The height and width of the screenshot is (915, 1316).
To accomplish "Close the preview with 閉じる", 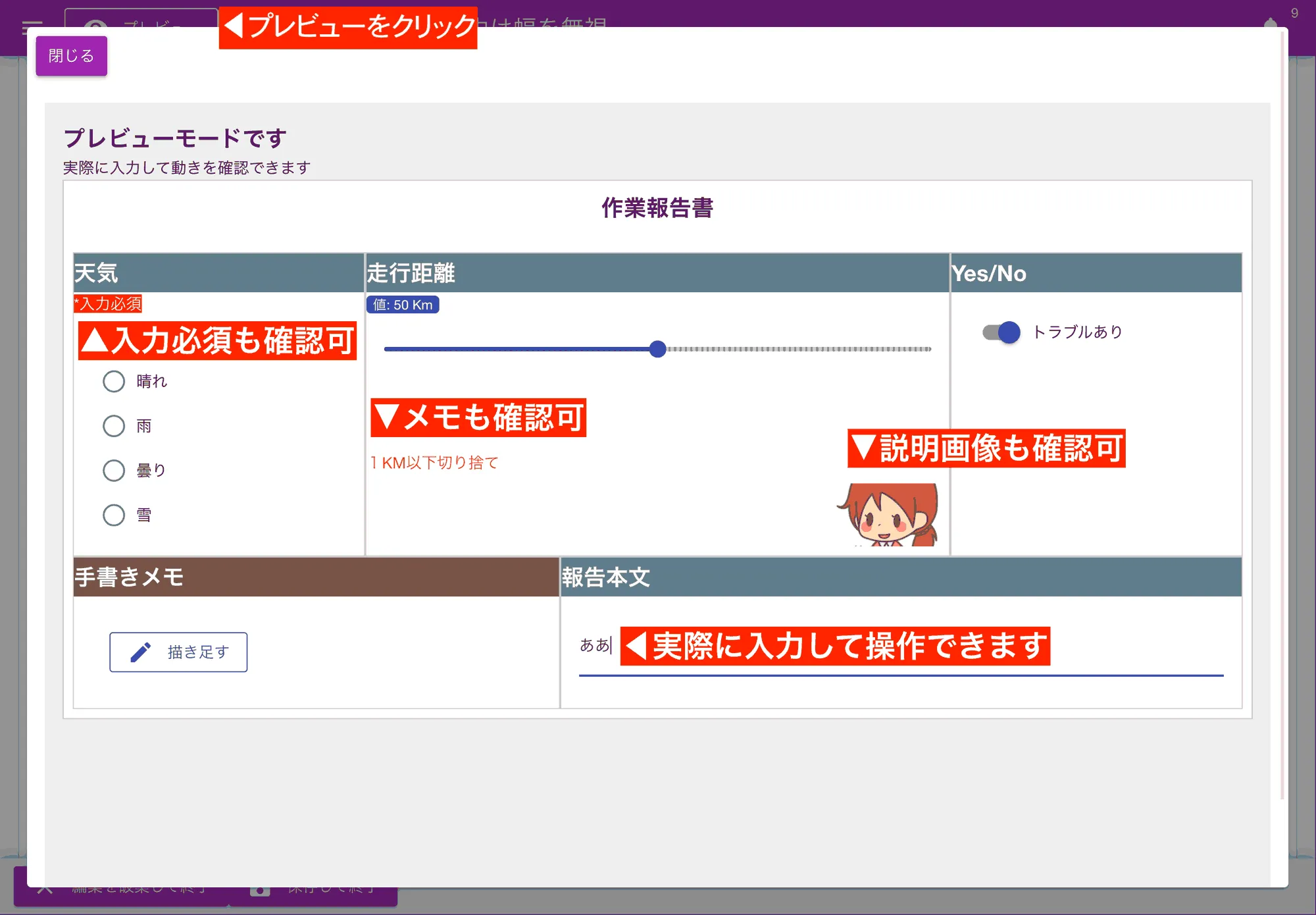I will pyautogui.click(x=70, y=56).
